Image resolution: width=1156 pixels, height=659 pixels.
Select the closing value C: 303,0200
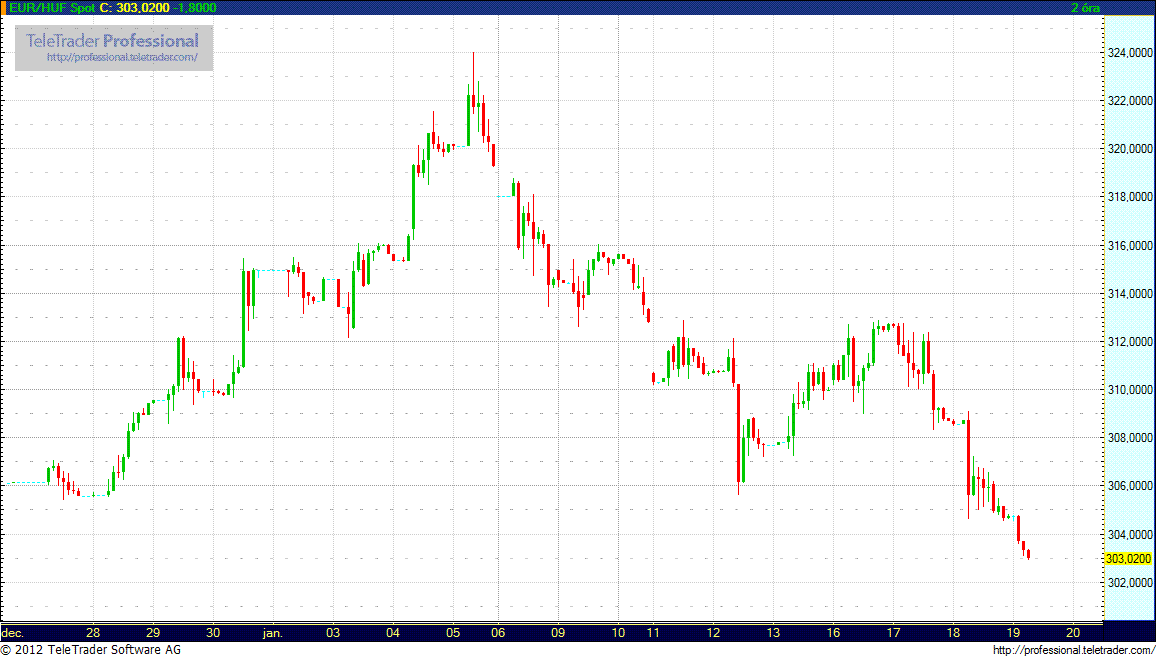(x=134, y=7)
